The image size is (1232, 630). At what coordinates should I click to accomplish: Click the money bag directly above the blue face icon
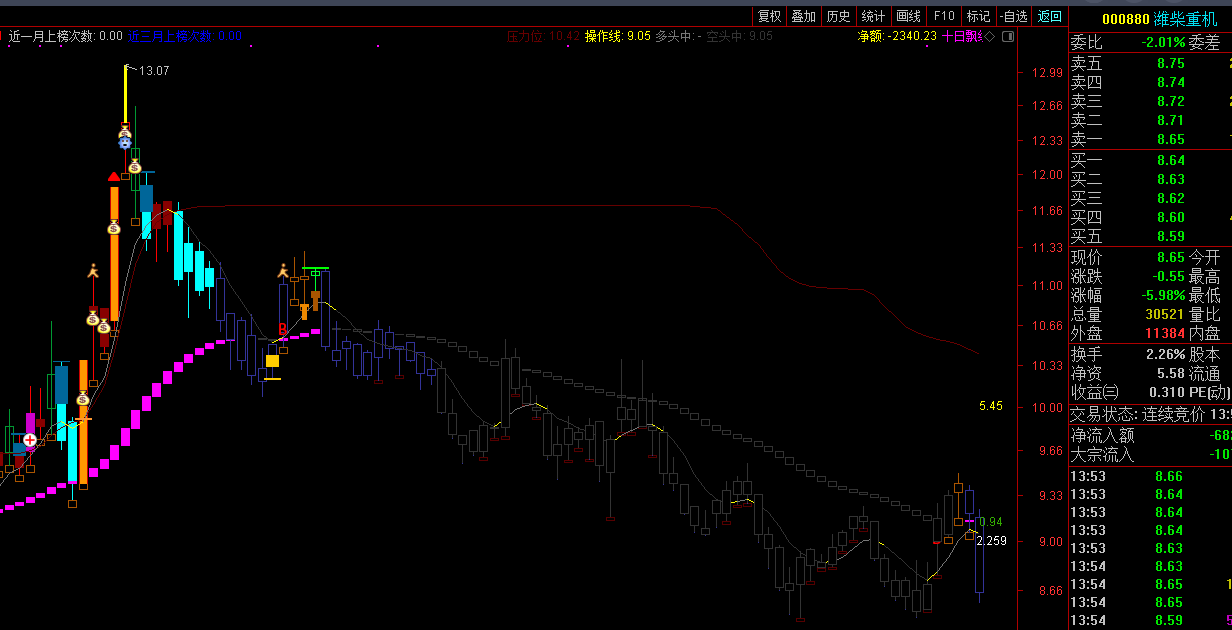point(125,130)
